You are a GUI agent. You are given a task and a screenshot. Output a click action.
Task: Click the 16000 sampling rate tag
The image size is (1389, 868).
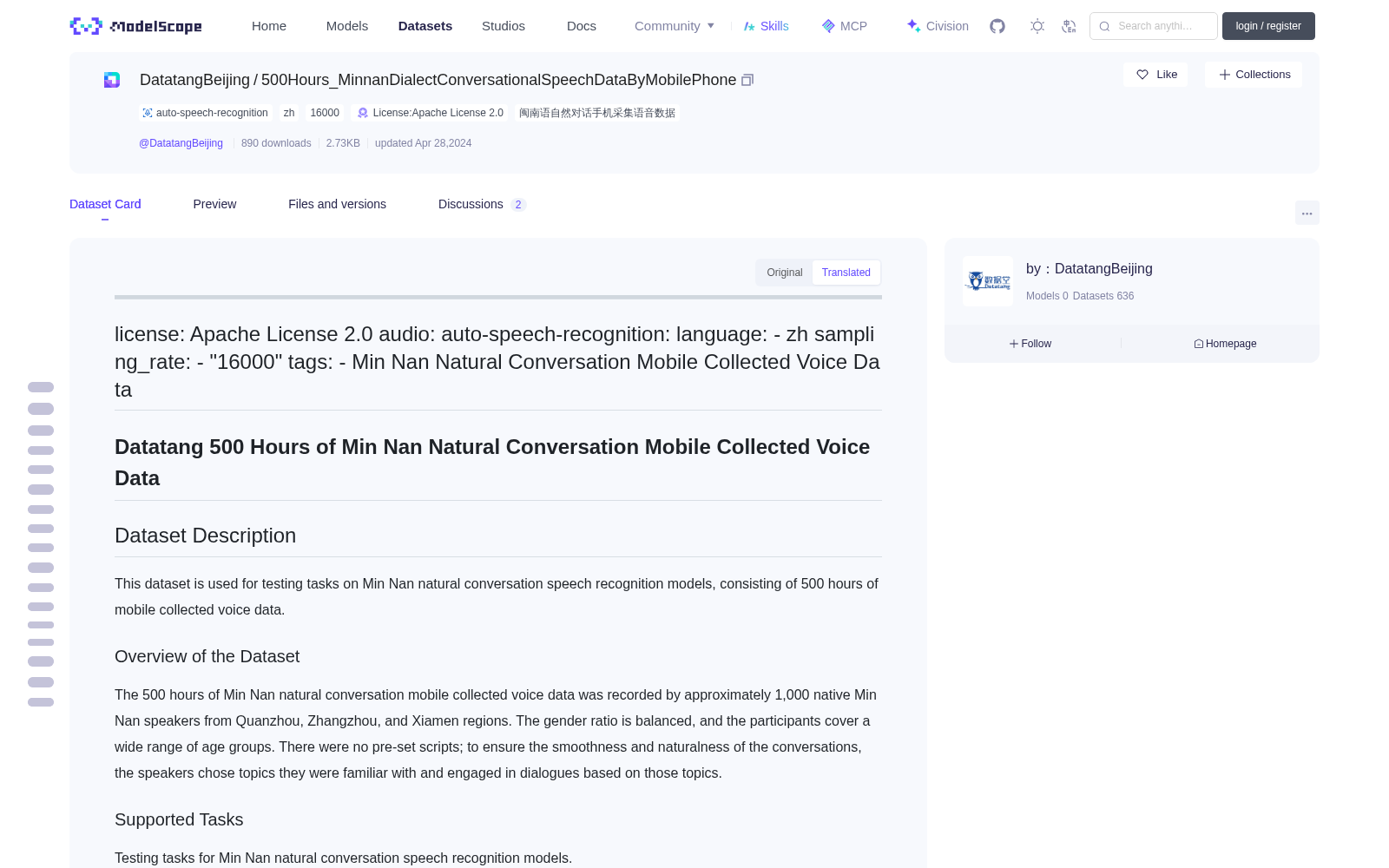[x=325, y=113]
